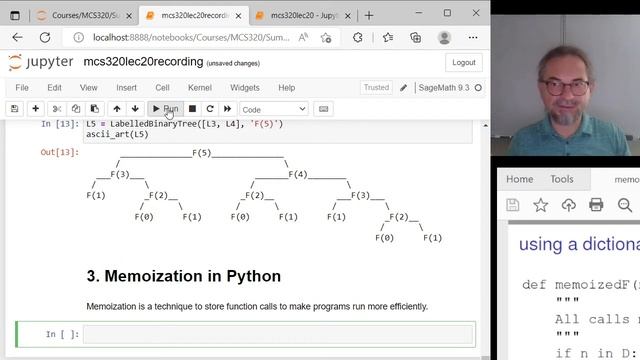
Task: Open the Collections icon in browser toolbar
Action: pos(416,38)
